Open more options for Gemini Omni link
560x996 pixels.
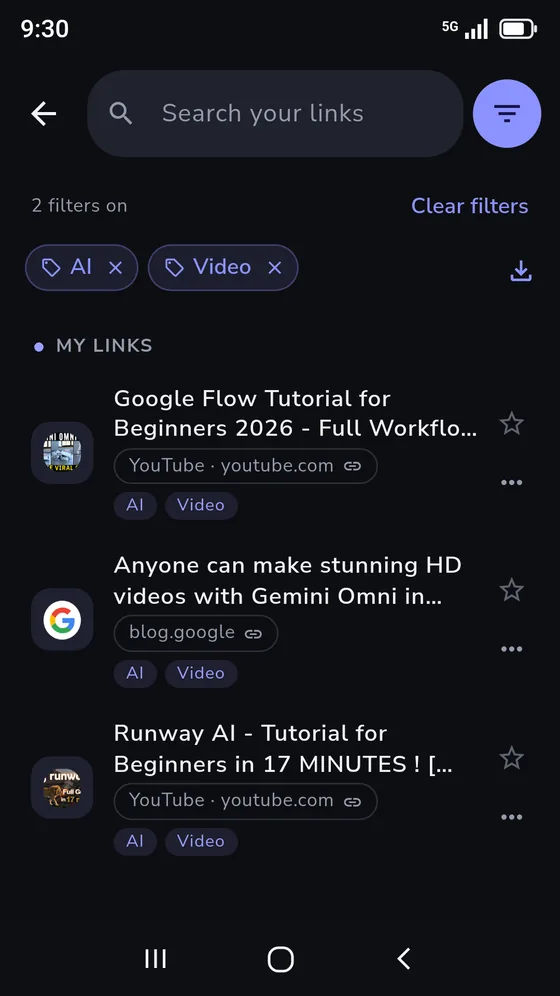pos(511,649)
